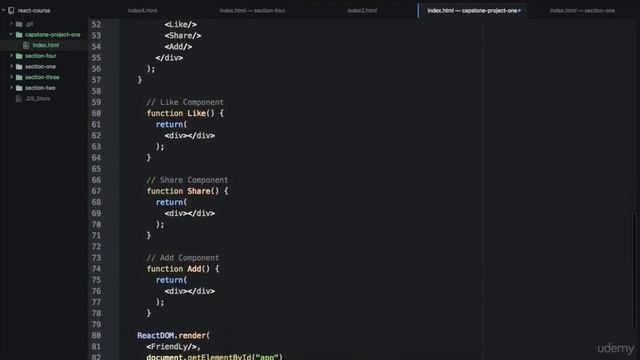
Task: Click 'return(' on line 75
Action: click(171, 280)
